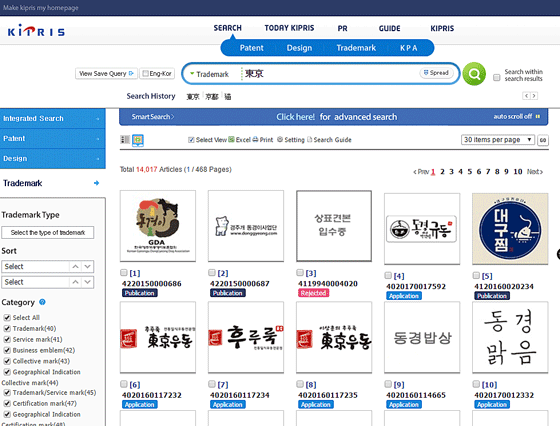Image resolution: width=560 pixels, height=426 pixels.
Task: Open the Category help question icon
Action: (42, 302)
